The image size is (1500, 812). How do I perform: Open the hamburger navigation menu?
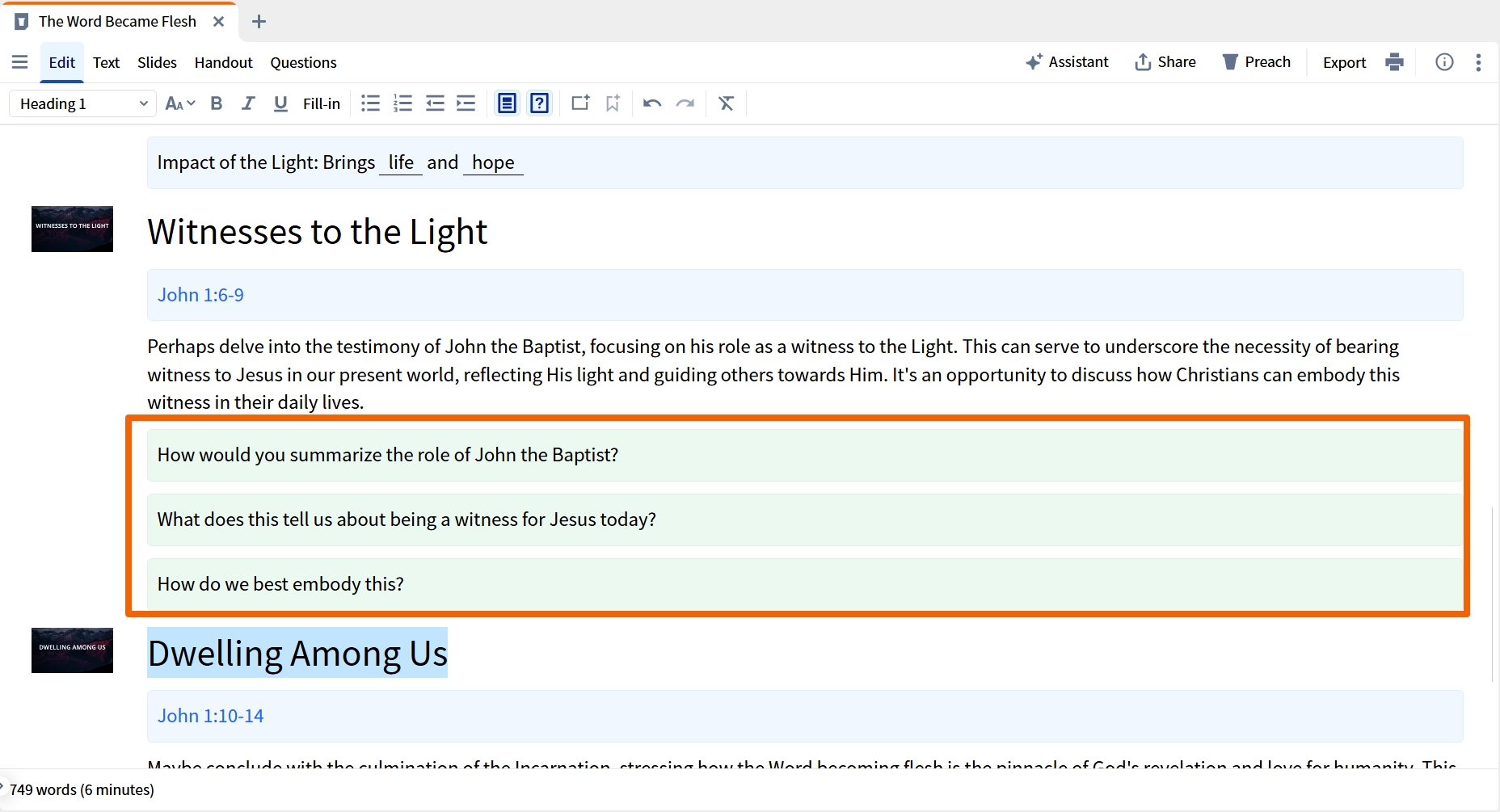(20, 62)
